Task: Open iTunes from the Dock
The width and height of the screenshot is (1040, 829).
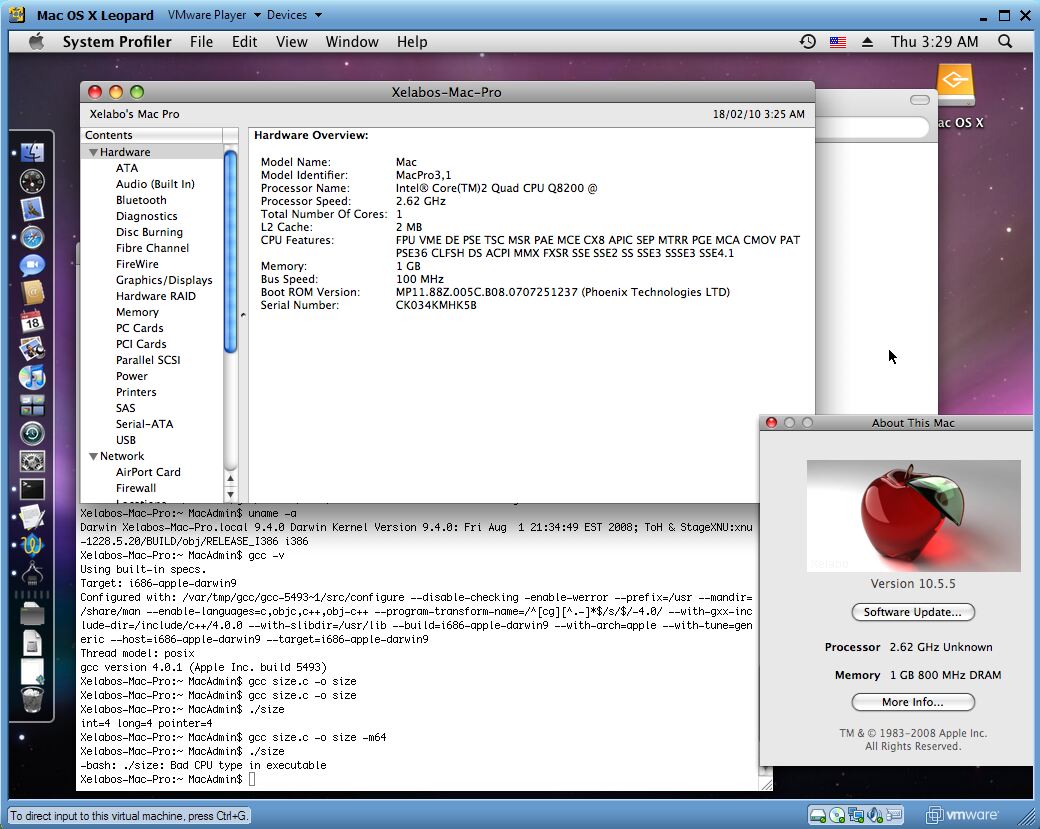Action: pos(32,377)
